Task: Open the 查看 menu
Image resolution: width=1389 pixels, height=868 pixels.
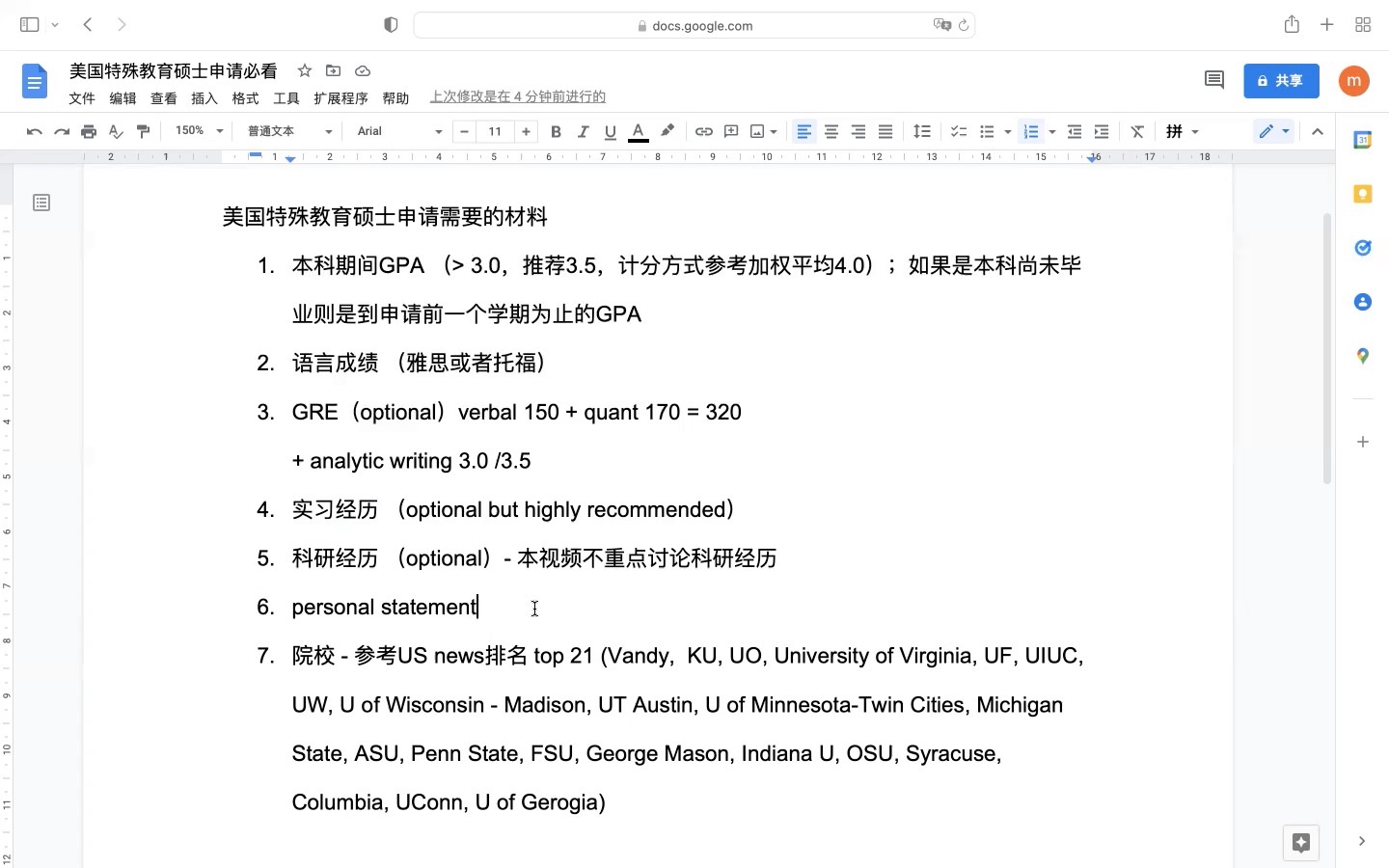Action: [x=164, y=98]
